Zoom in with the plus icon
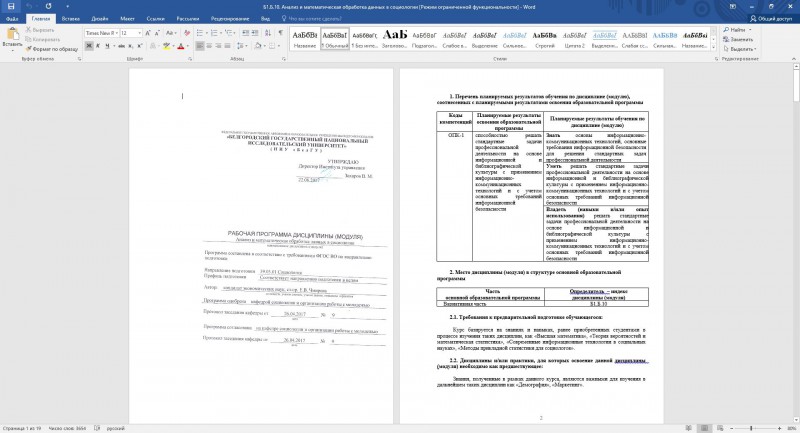This screenshot has height=433, width=800. (780, 428)
